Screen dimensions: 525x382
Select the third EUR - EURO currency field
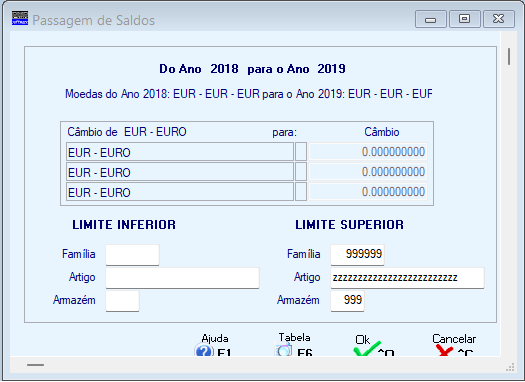(x=180, y=192)
